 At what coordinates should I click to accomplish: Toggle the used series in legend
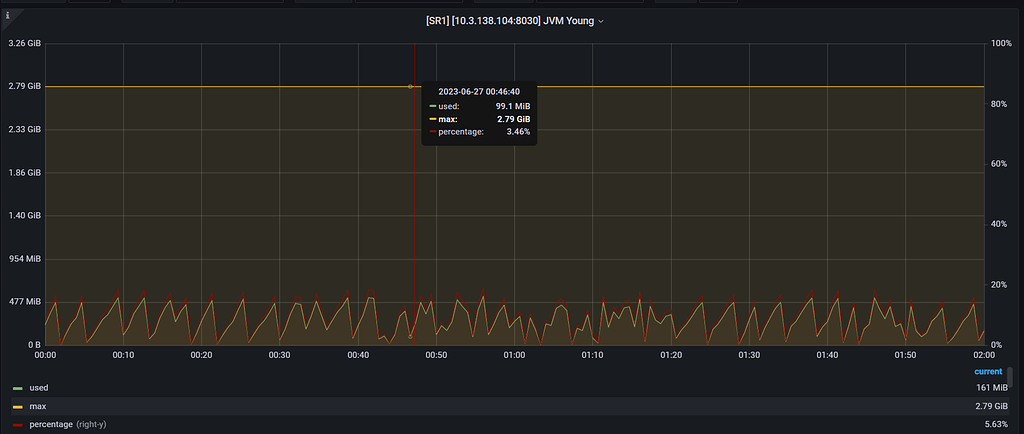(38, 388)
